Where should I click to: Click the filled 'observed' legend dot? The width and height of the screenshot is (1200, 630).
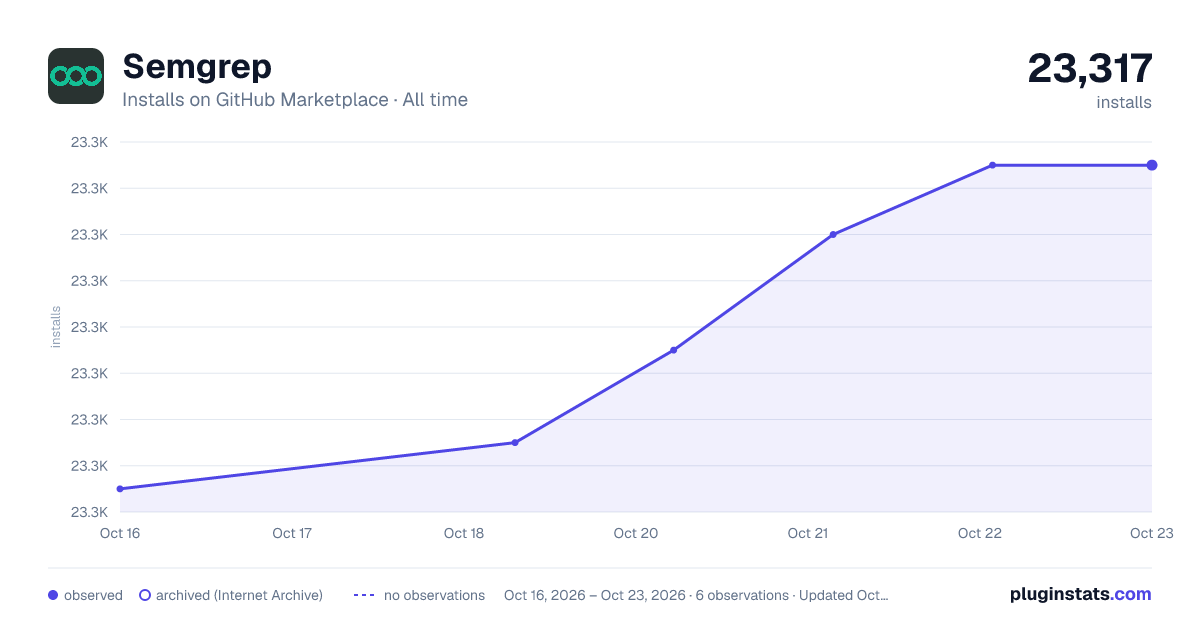tap(53, 595)
